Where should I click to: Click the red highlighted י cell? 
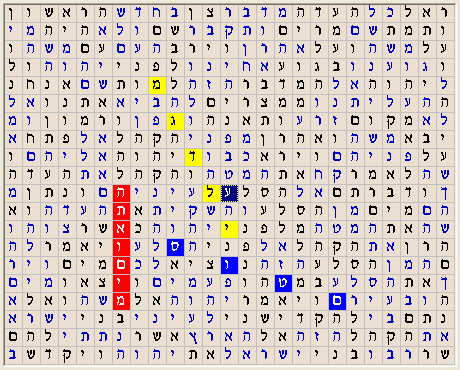coord(121,282)
